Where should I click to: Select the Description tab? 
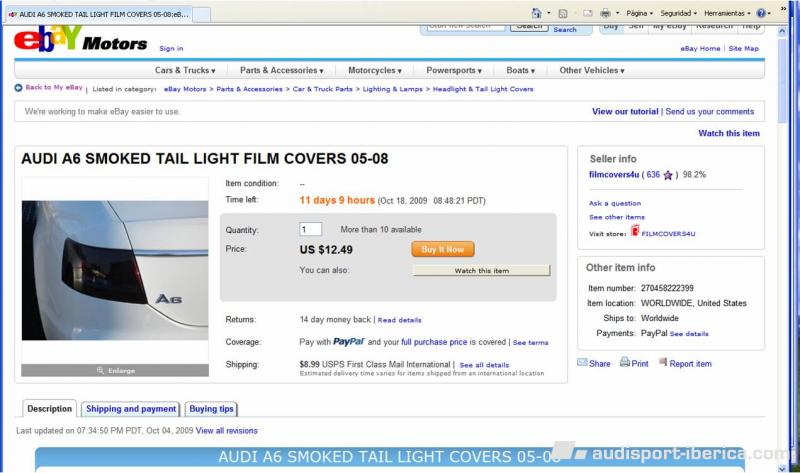click(x=49, y=409)
